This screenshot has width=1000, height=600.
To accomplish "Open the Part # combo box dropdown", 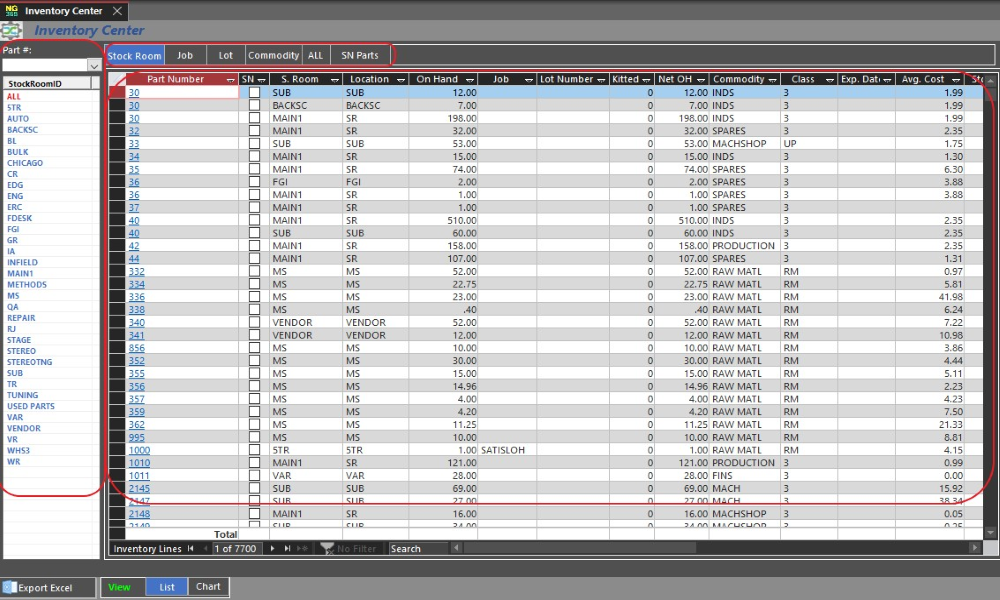I will (94, 65).
